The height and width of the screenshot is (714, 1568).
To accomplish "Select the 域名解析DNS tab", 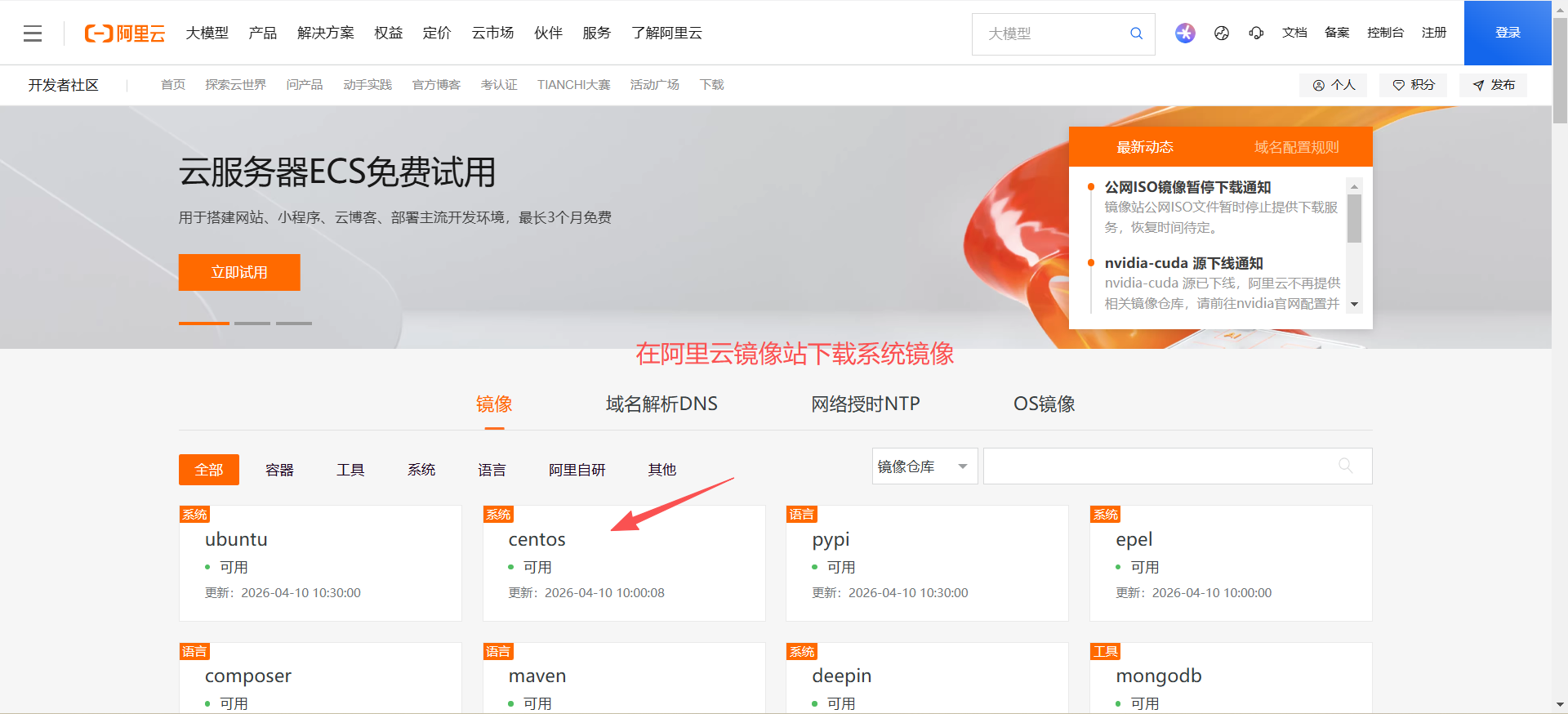I will click(x=661, y=404).
